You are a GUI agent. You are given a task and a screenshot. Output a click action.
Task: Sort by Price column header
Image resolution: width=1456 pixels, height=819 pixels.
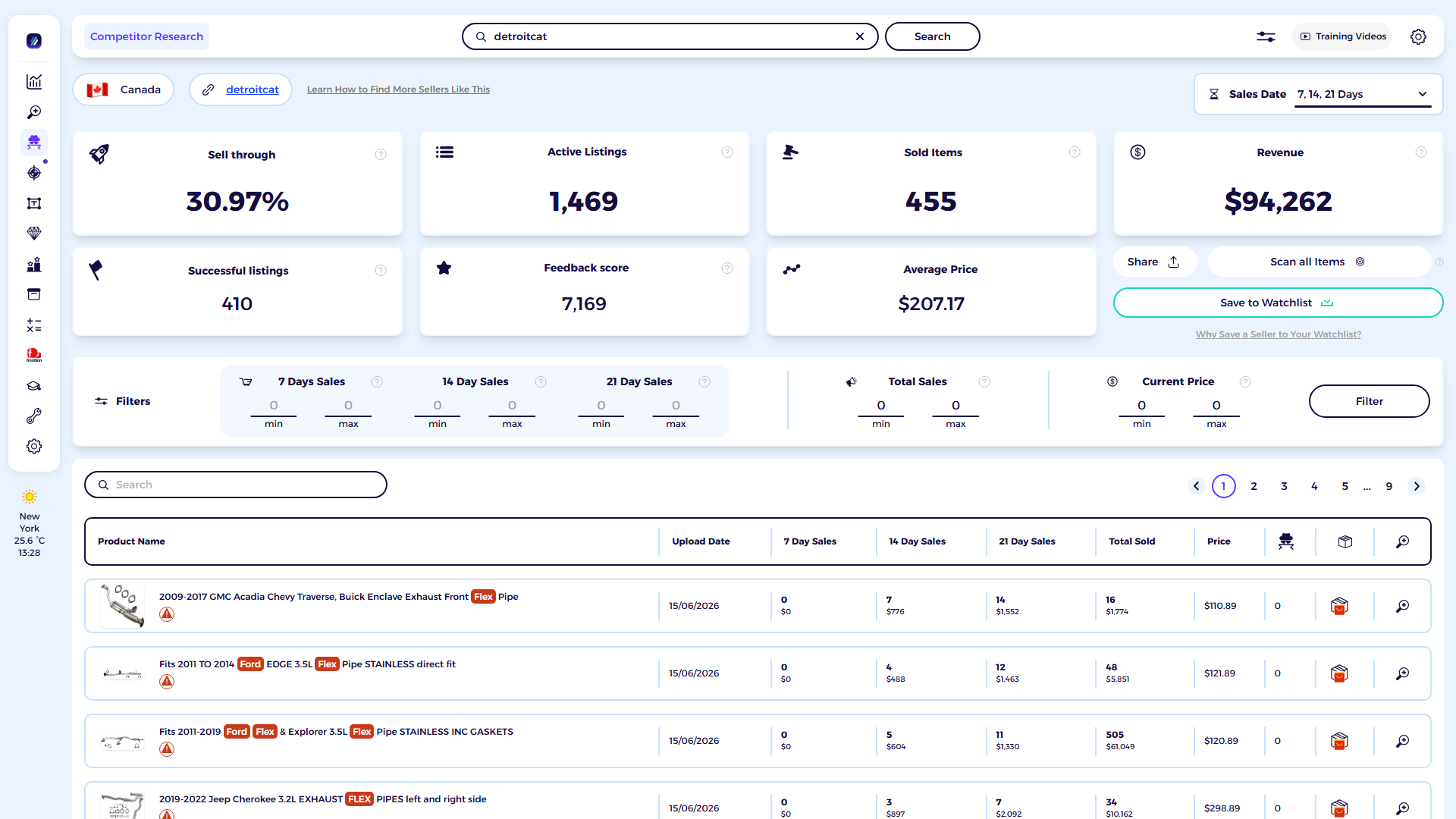[x=1219, y=541]
